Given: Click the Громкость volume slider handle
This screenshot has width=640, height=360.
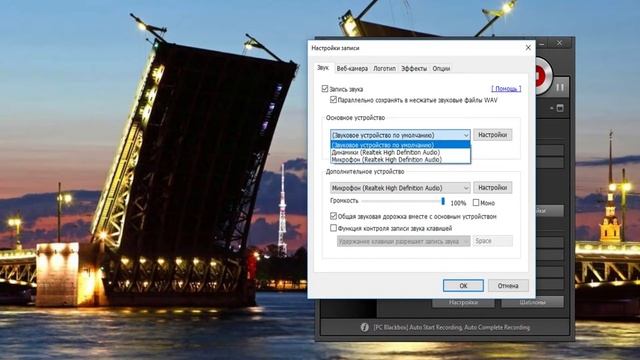Looking at the screenshot, I should (x=443, y=201).
